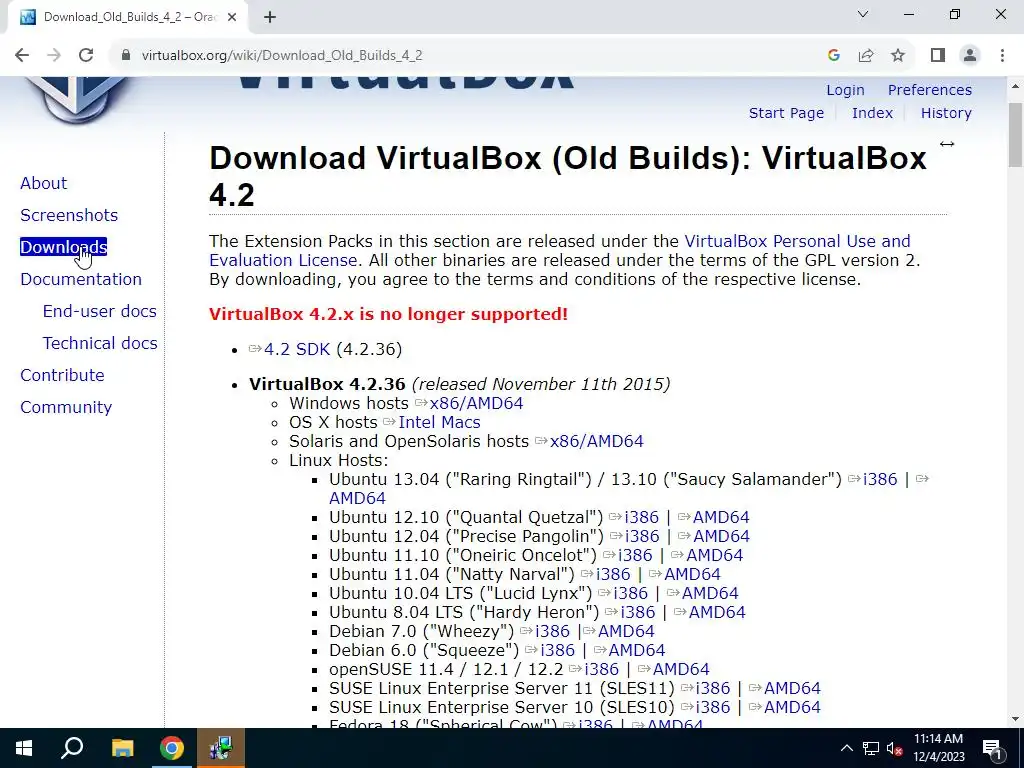Screen dimensions: 1024x768
Task: Open the About sidebar link
Action: 43,183
